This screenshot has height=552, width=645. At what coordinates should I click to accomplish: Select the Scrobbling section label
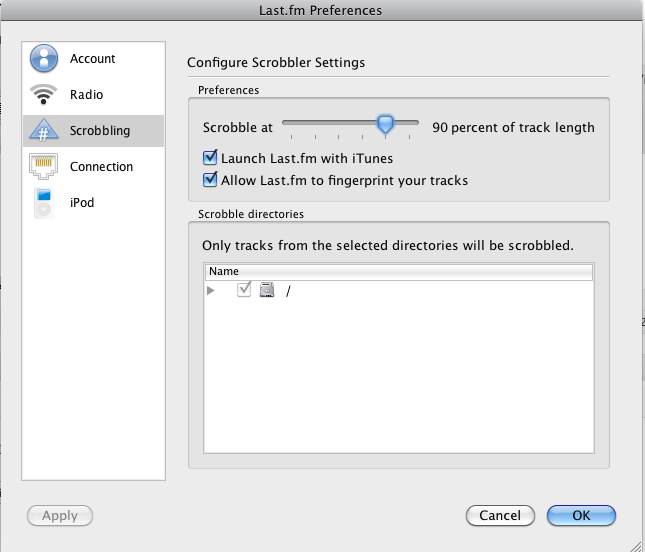tap(100, 131)
